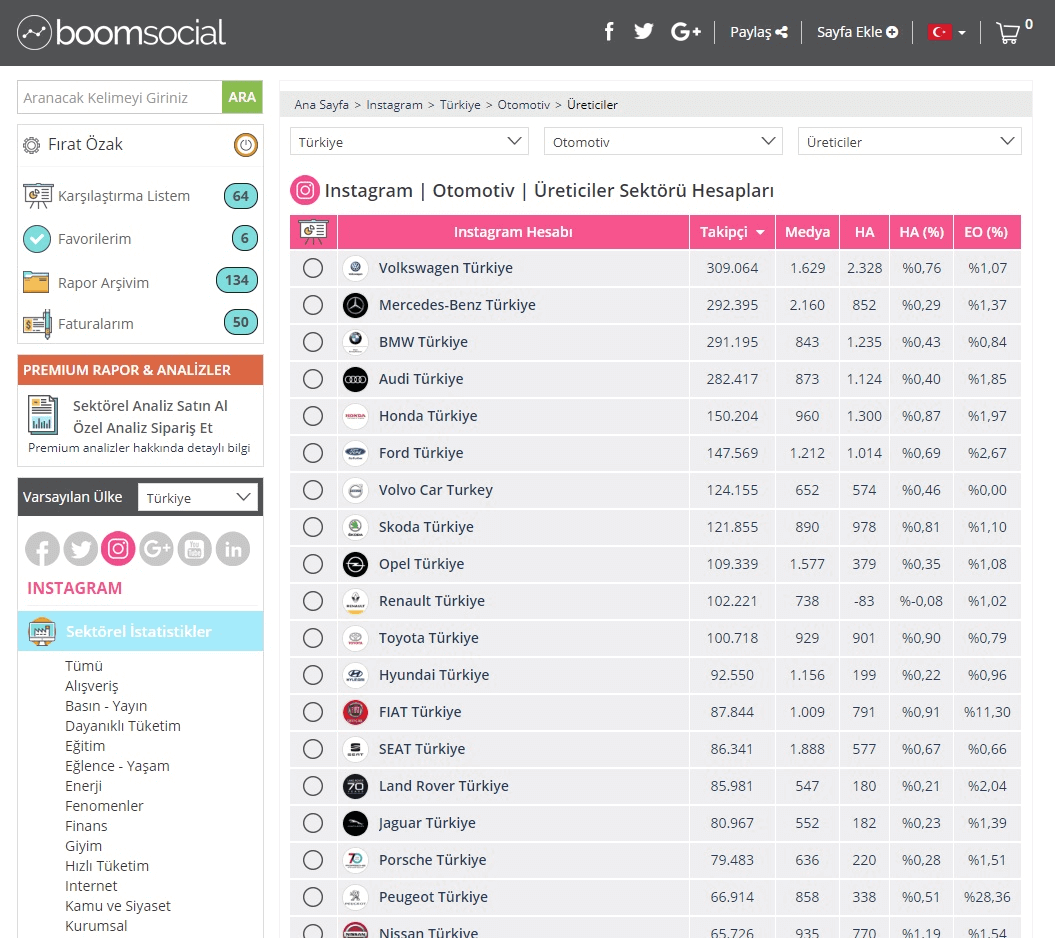
Task: Sort by the EO (%) column header
Action: point(986,232)
